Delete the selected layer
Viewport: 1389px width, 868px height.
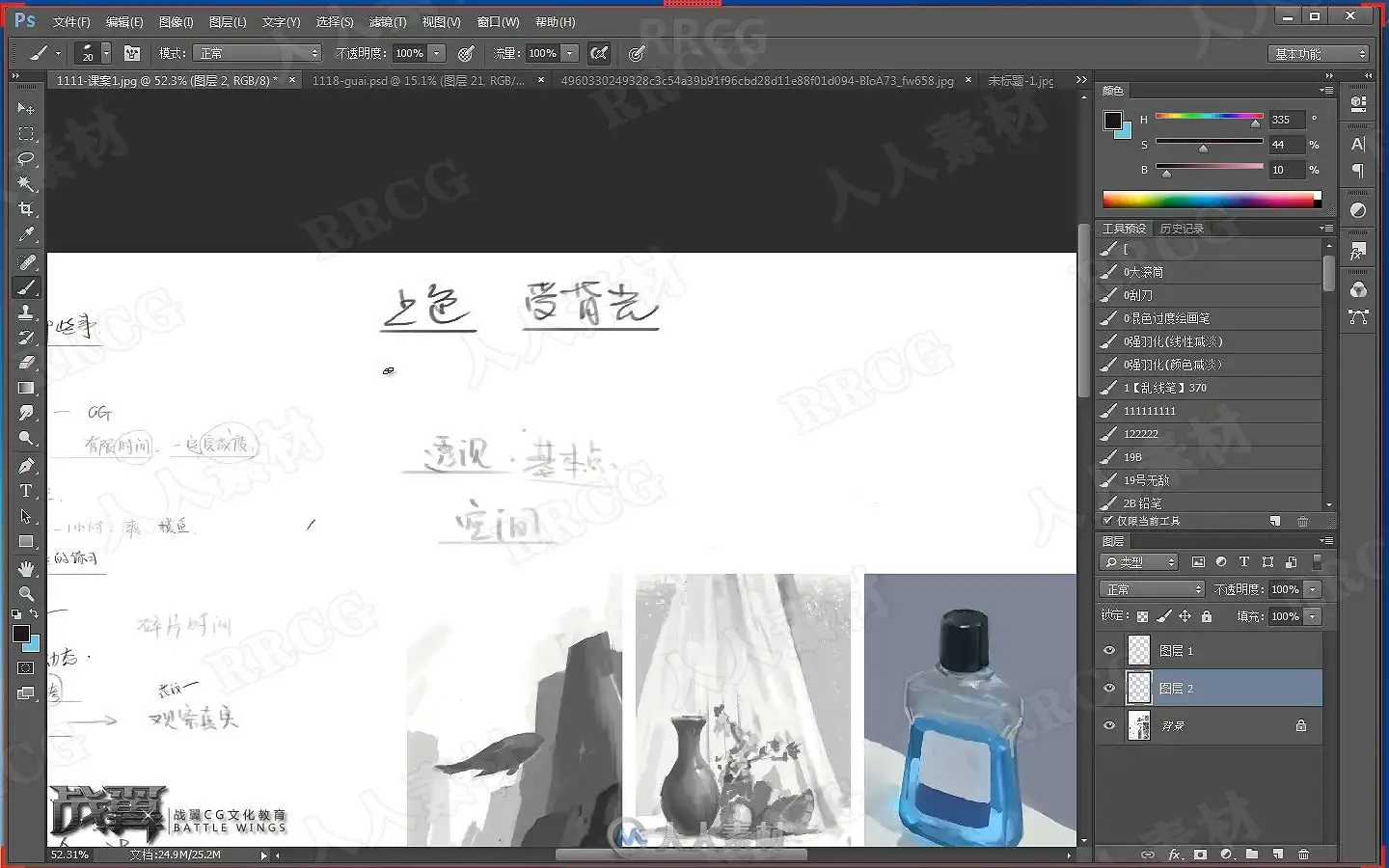(x=1303, y=854)
